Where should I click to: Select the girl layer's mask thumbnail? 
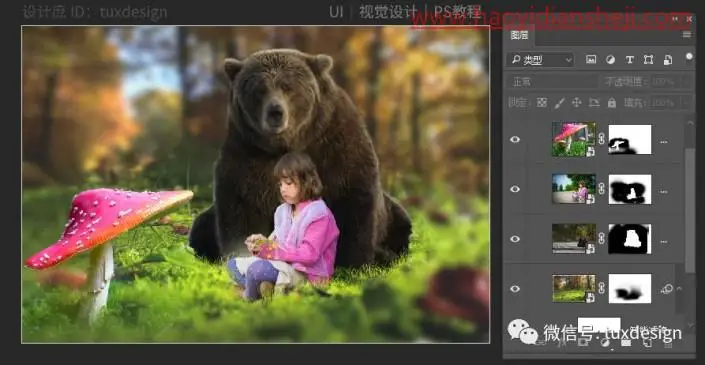(630, 189)
